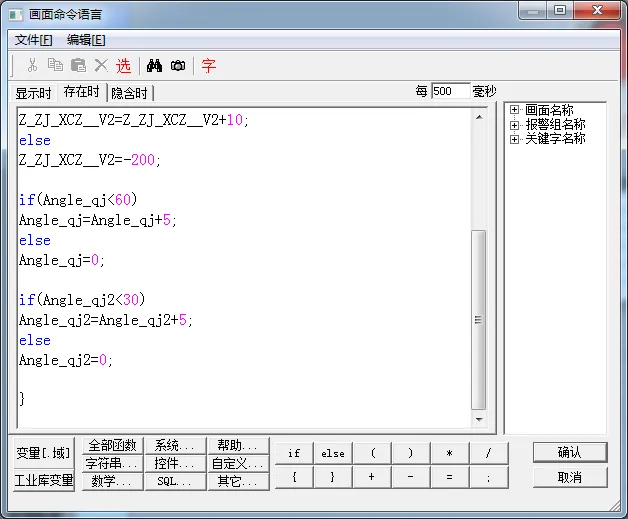628x519 pixels.
Task: Click the scroll up arrow of code editor
Action: pos(479,117)
